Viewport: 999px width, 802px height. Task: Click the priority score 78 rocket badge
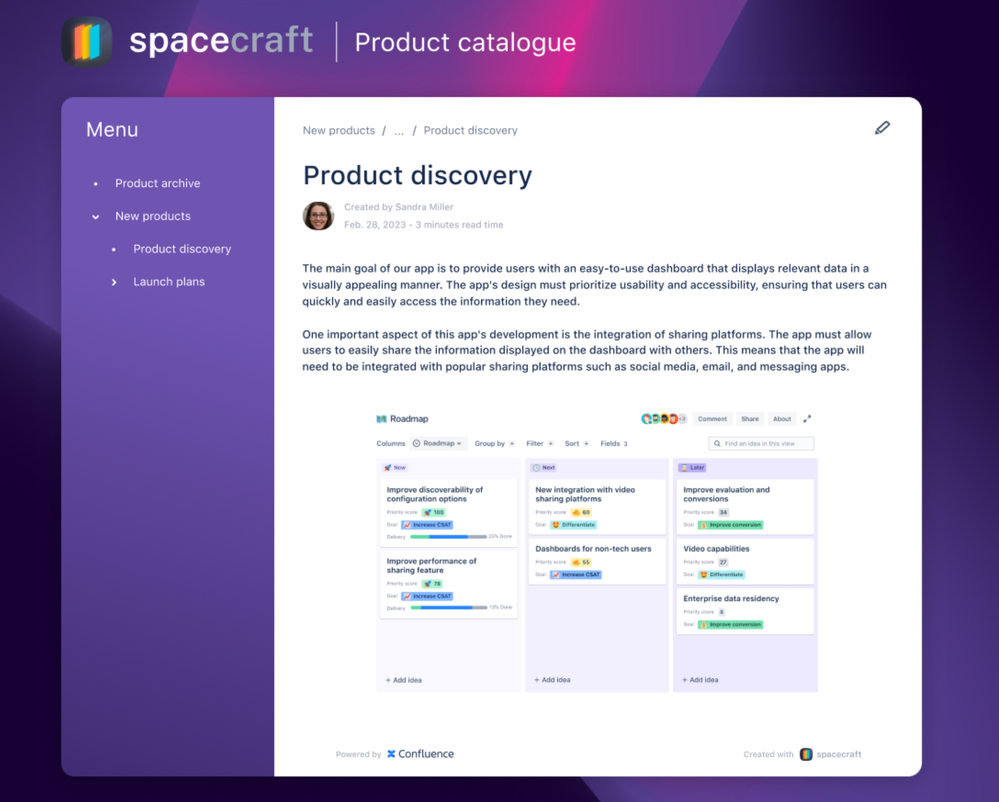pyautogui.click(x=433, y=584)
